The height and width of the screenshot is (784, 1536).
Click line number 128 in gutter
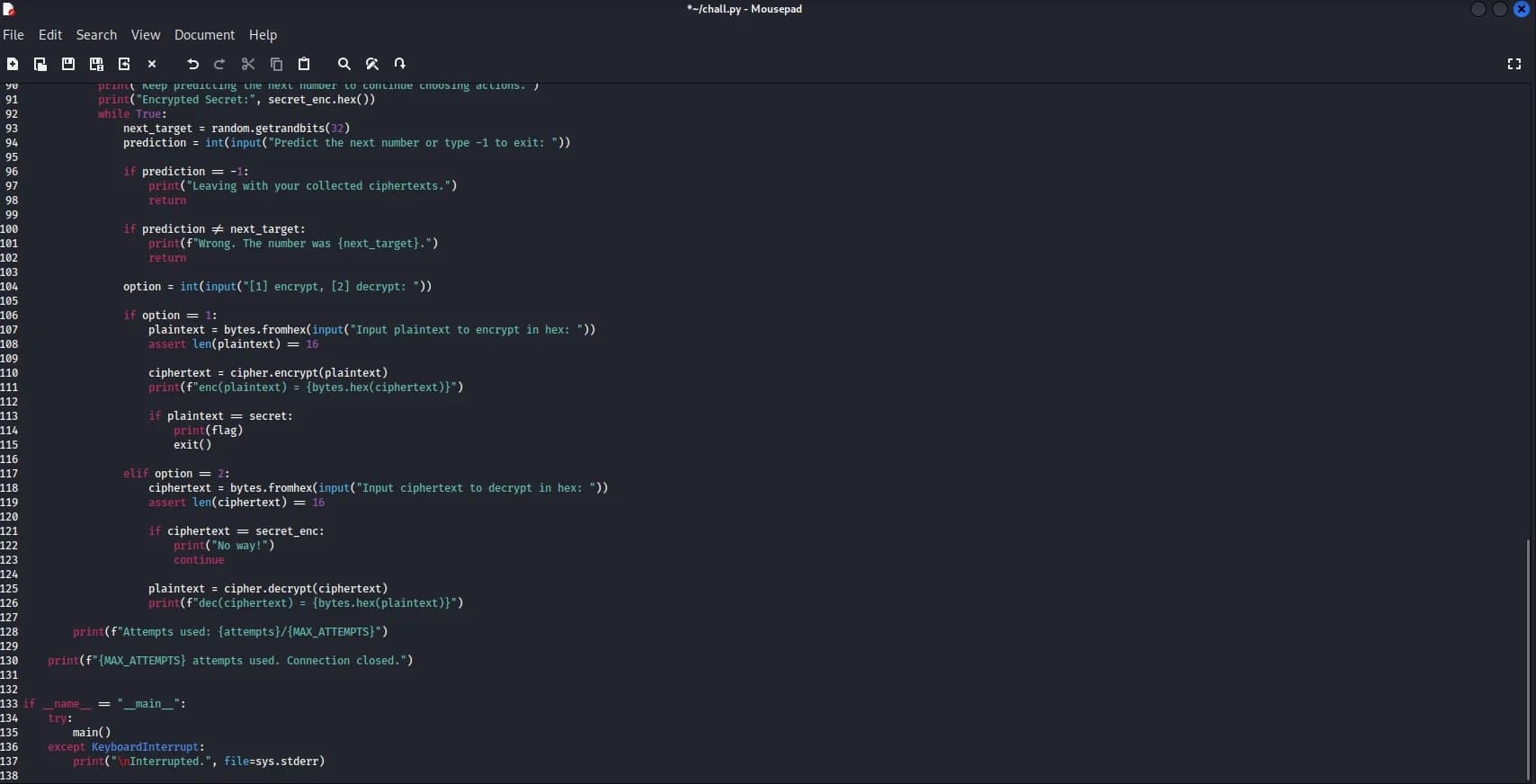pyautogui.click(x=9, y=632)
